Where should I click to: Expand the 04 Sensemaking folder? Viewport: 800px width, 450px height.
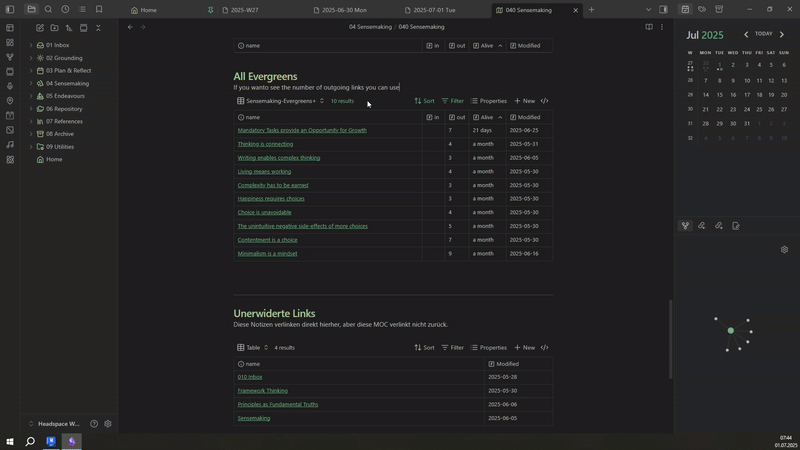click(31, 83)
